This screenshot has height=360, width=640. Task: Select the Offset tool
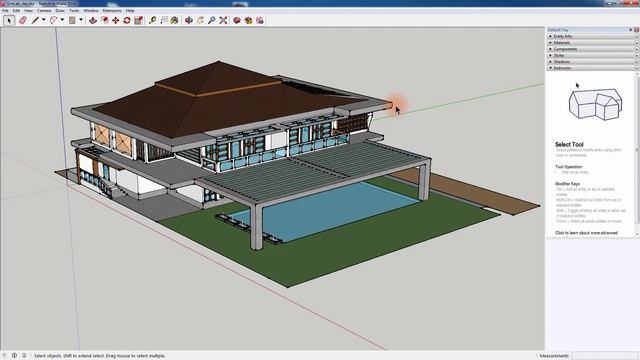tap(104, 20)
